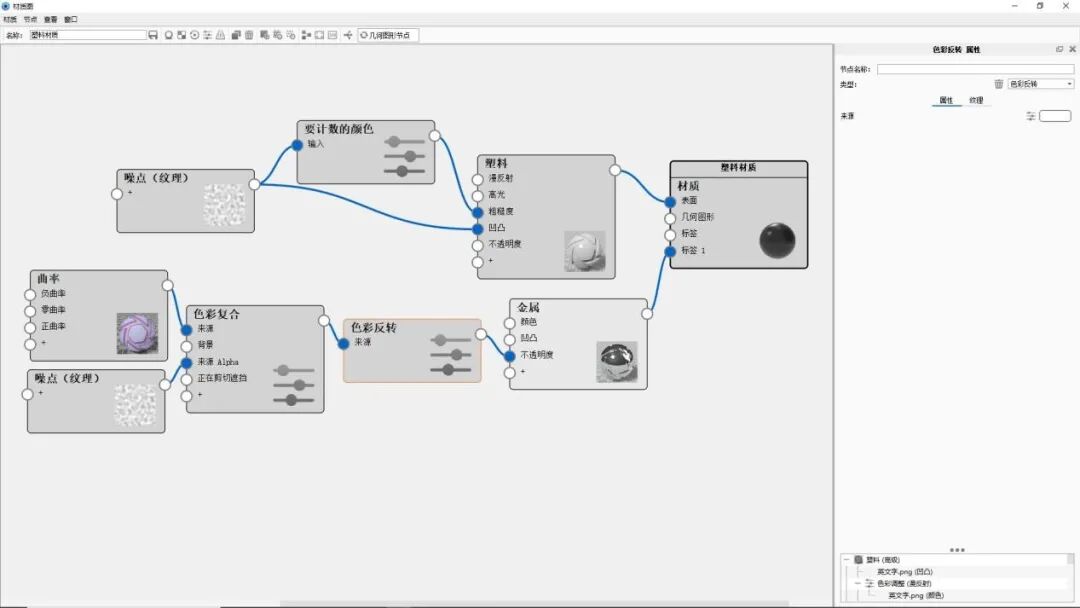
Task: Click the float panel icon on the 色彩反转 属性 header
Action: coord(1059,49)
